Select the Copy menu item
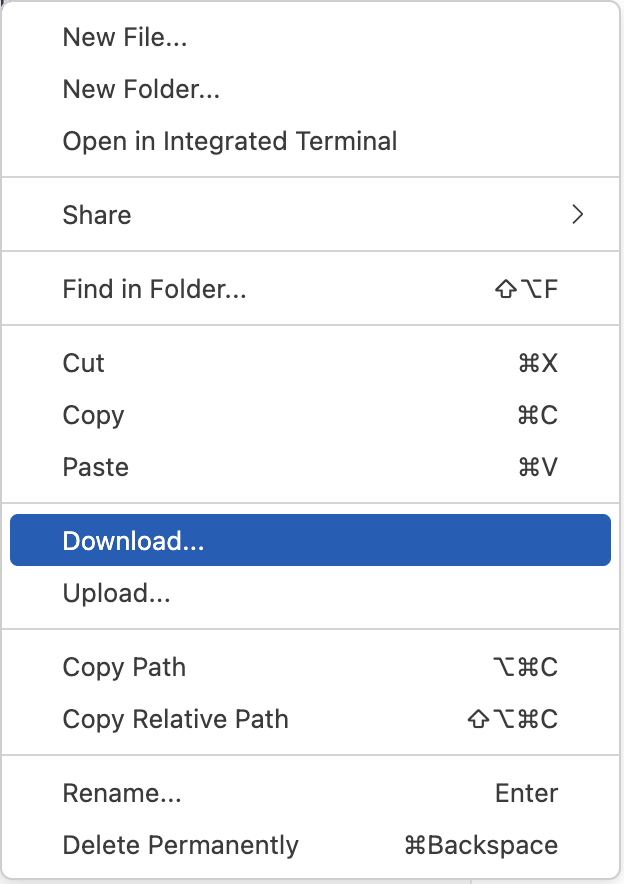624x884 pixels. 310,415
